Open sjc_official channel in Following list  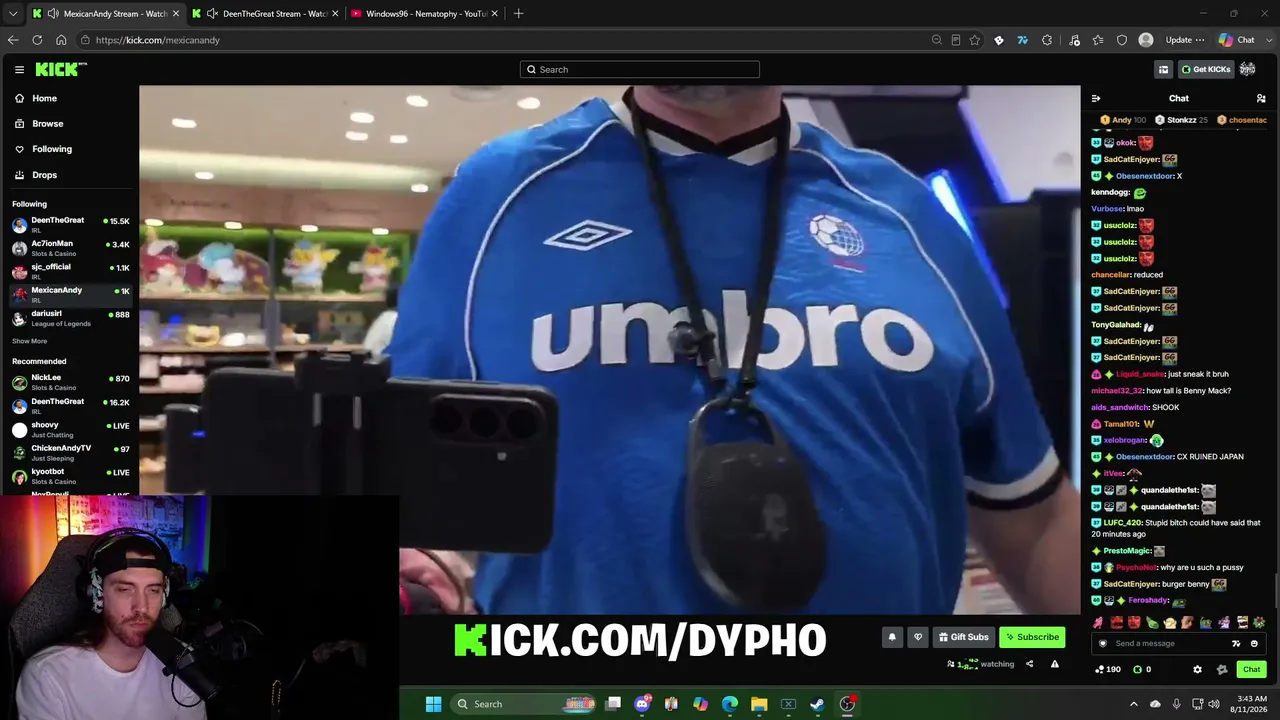70,271
